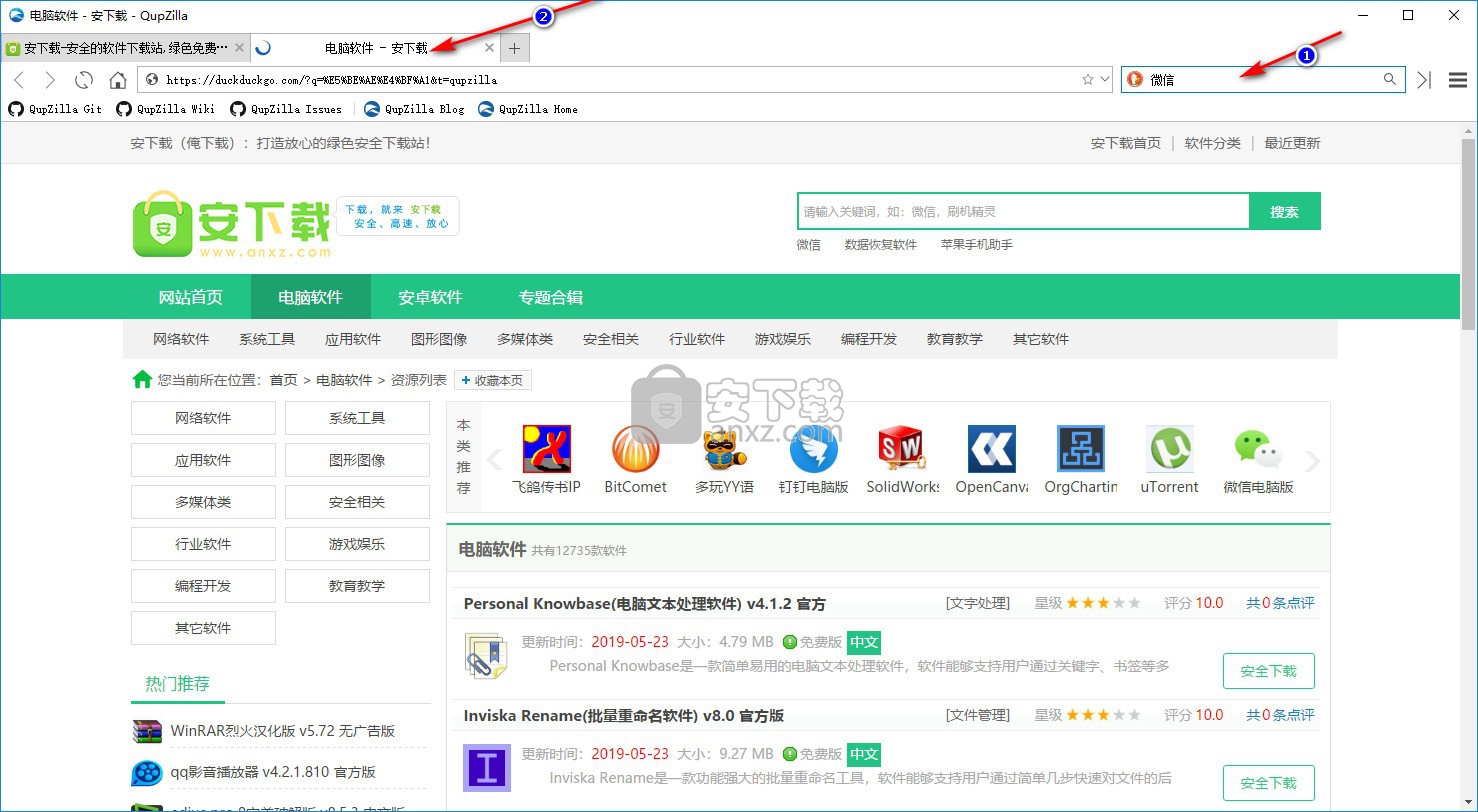Open 安下载首页 link in top bar

pos(1125,143)
